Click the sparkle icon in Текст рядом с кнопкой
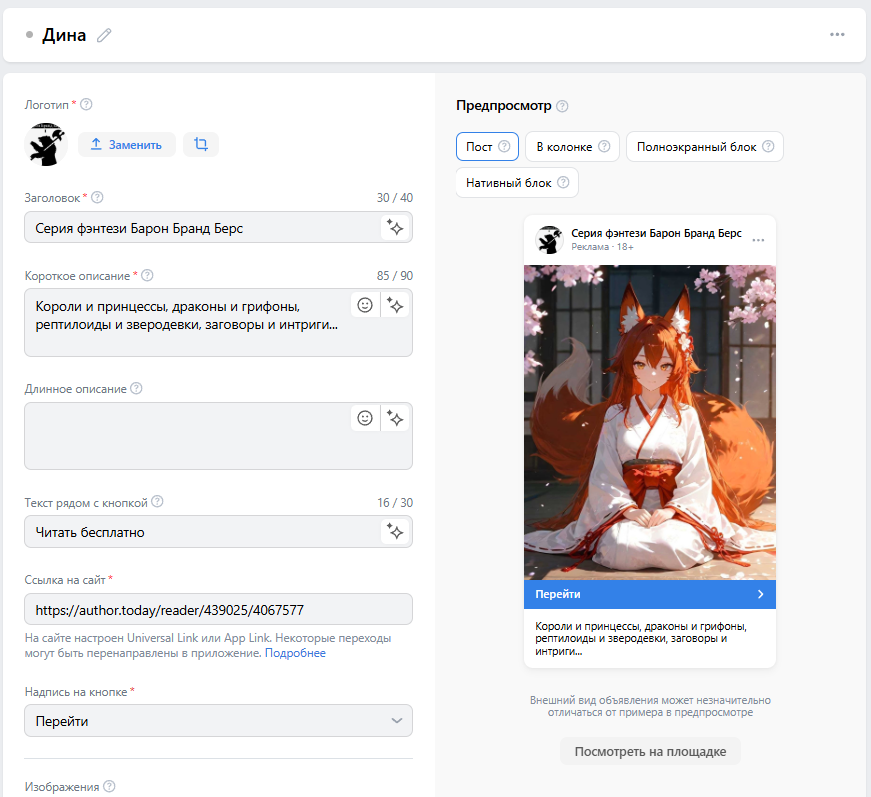Image resolution: width=871 pixels, height=797 pixels. click(396, 532)
